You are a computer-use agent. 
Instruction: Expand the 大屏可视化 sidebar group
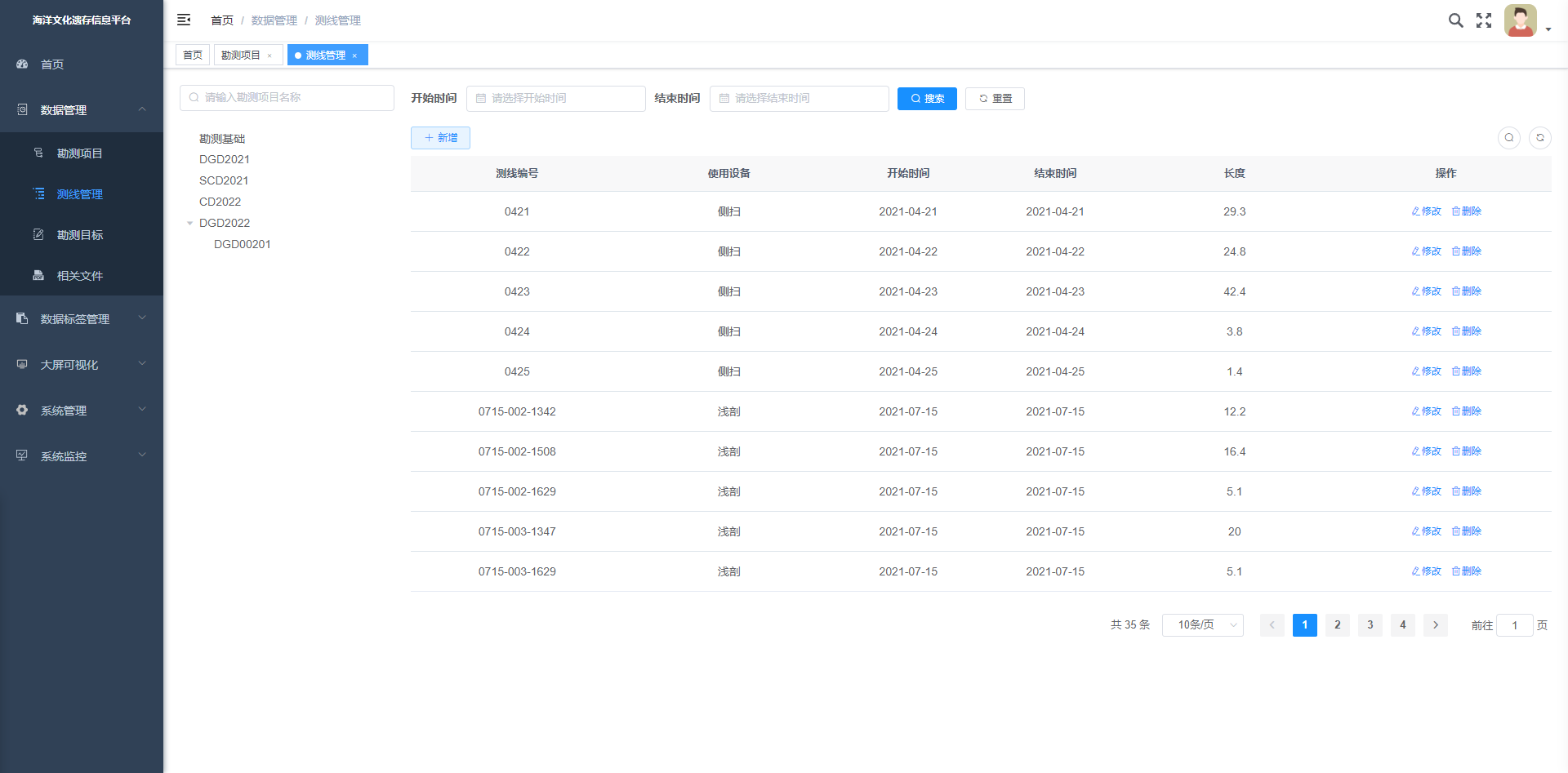82,365
